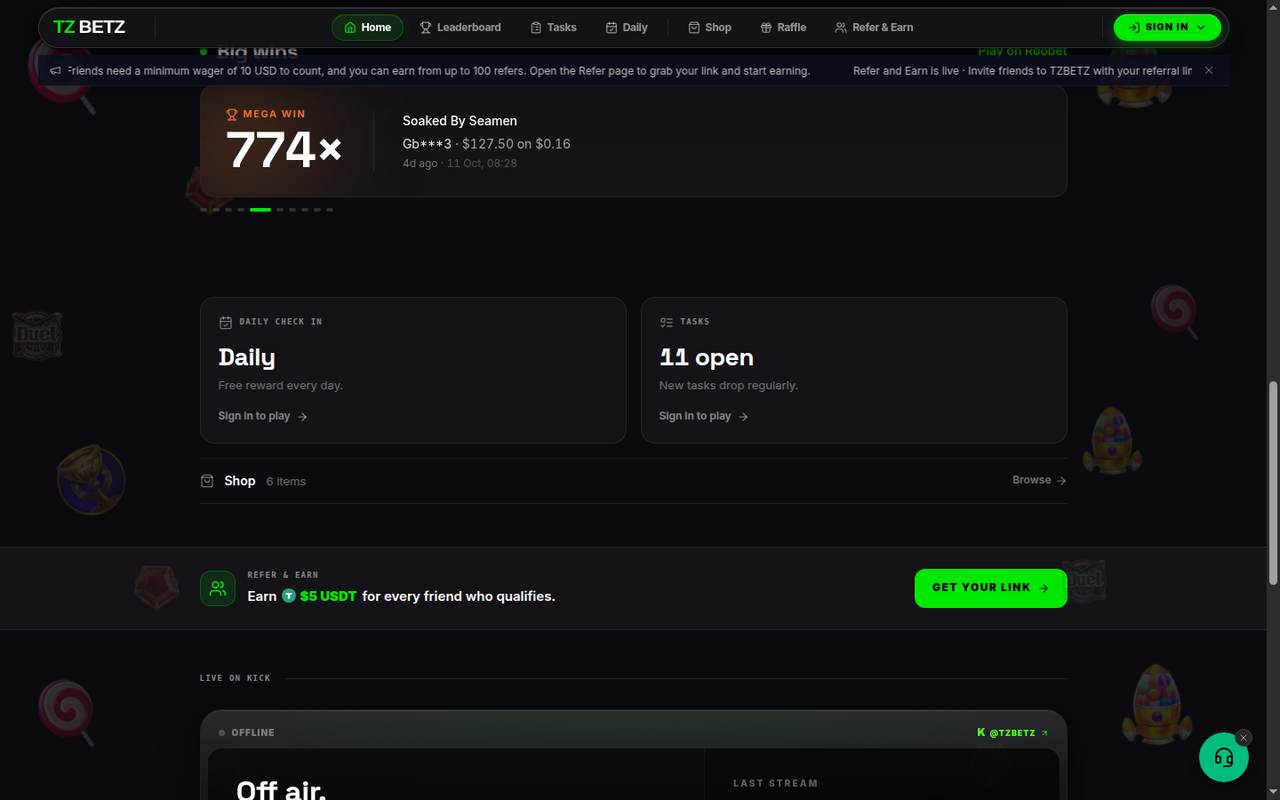Open the Shop nav item
This screenshot has width=1280, height=800.
[710, 27]
